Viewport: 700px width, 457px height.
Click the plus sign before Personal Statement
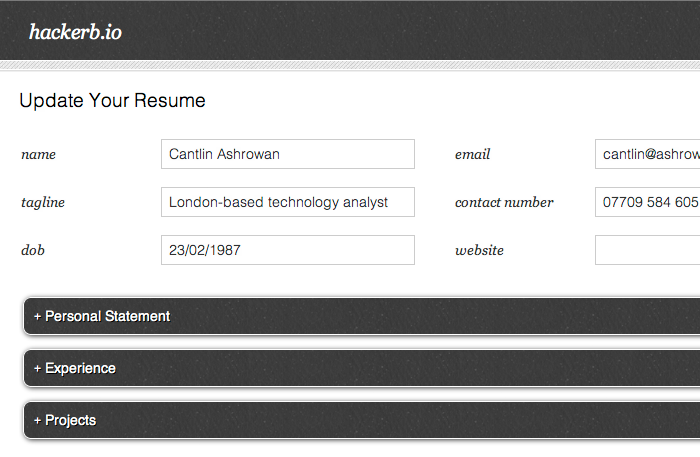[38, 317]
